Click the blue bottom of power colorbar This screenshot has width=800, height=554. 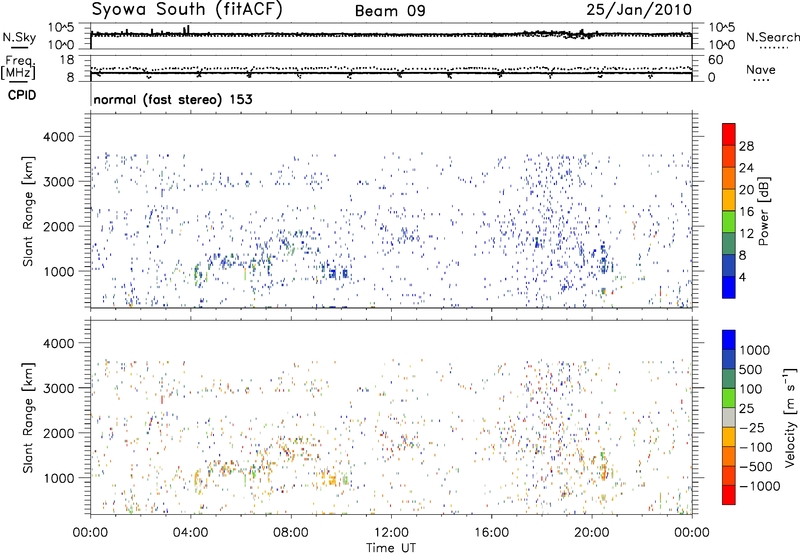pos(729,287)
